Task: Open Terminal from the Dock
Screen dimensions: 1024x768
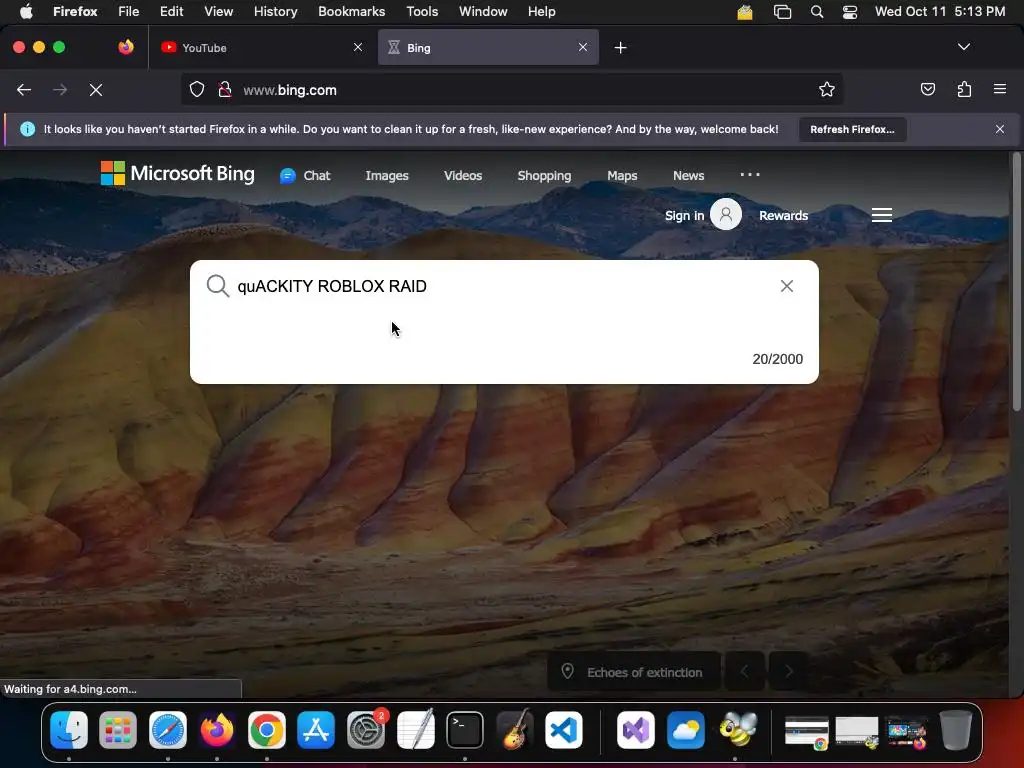Action: tap(465, 729)
